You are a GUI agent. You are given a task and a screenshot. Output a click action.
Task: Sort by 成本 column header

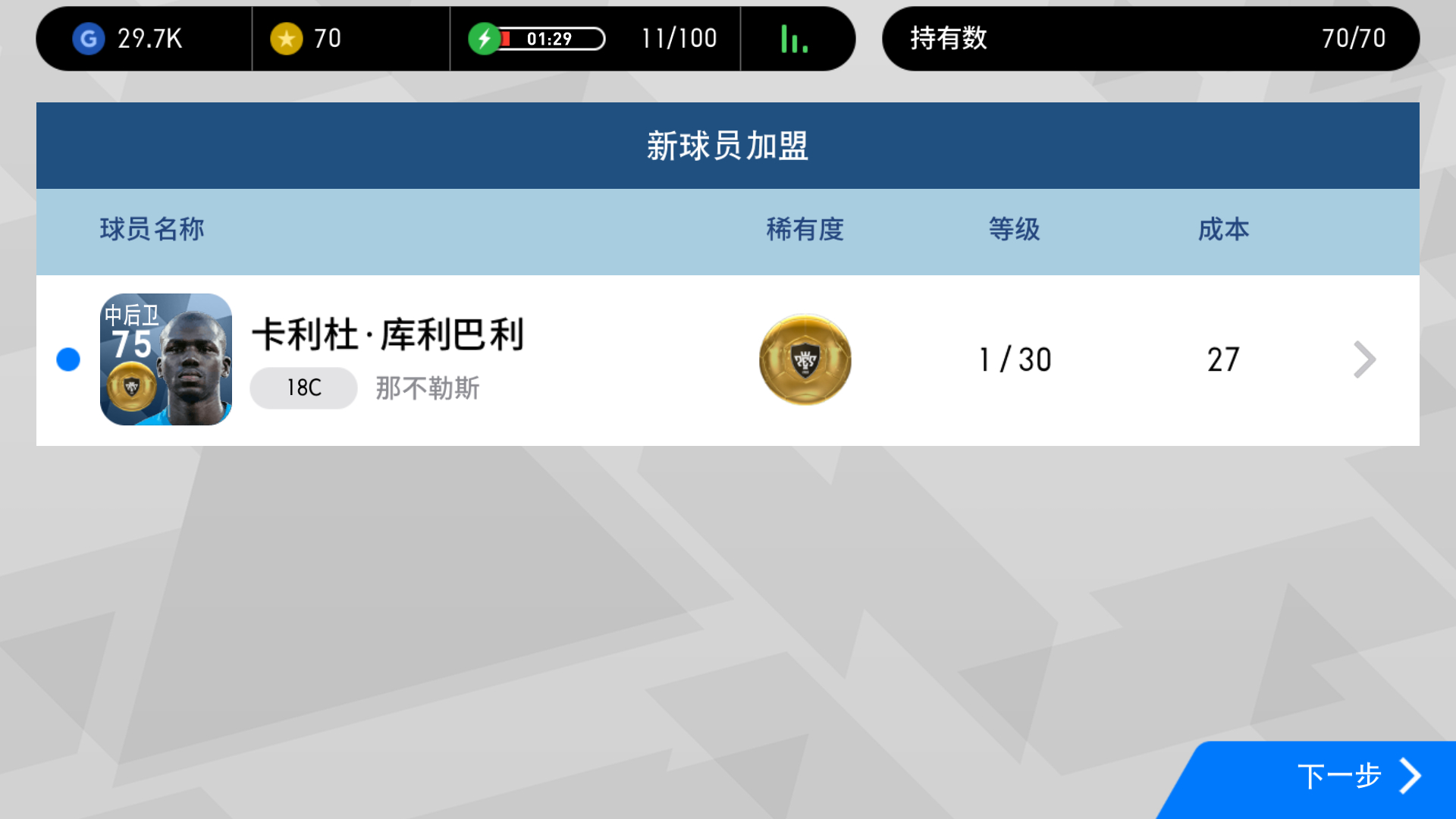[x=1224, y=229]
